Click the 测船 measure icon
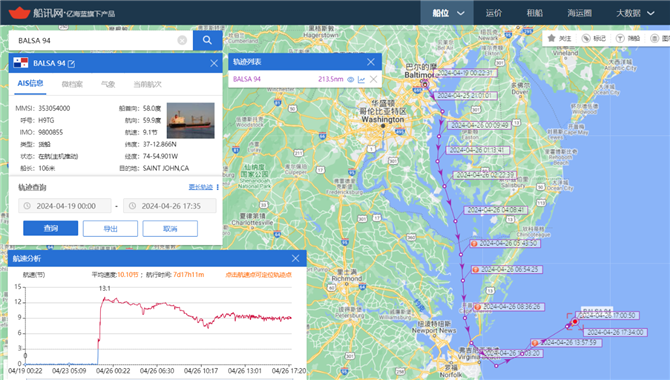This screenshot has width=670, height=380. click(620, 38)
